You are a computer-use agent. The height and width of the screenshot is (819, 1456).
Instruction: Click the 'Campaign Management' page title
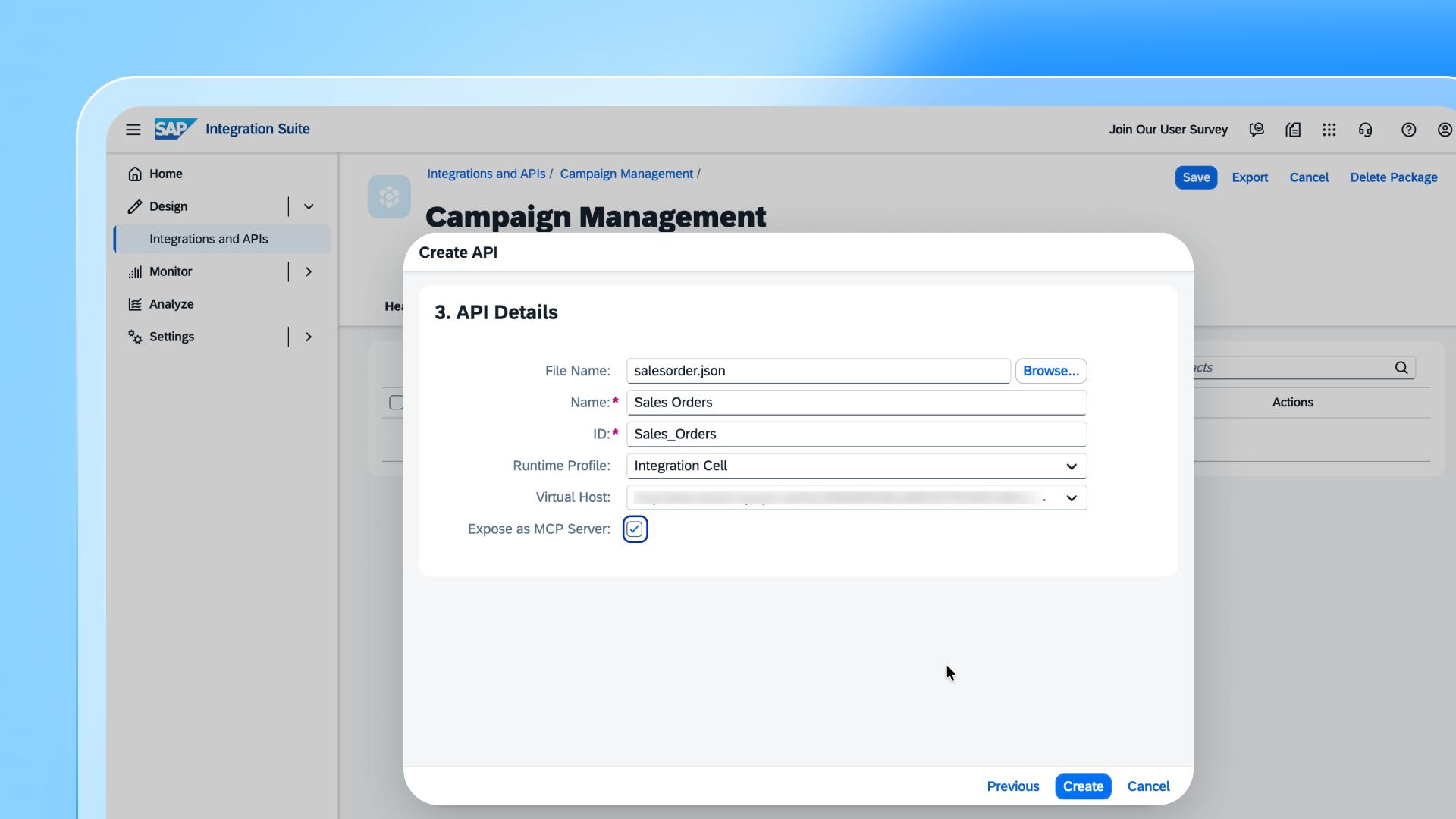click(595, 217)
